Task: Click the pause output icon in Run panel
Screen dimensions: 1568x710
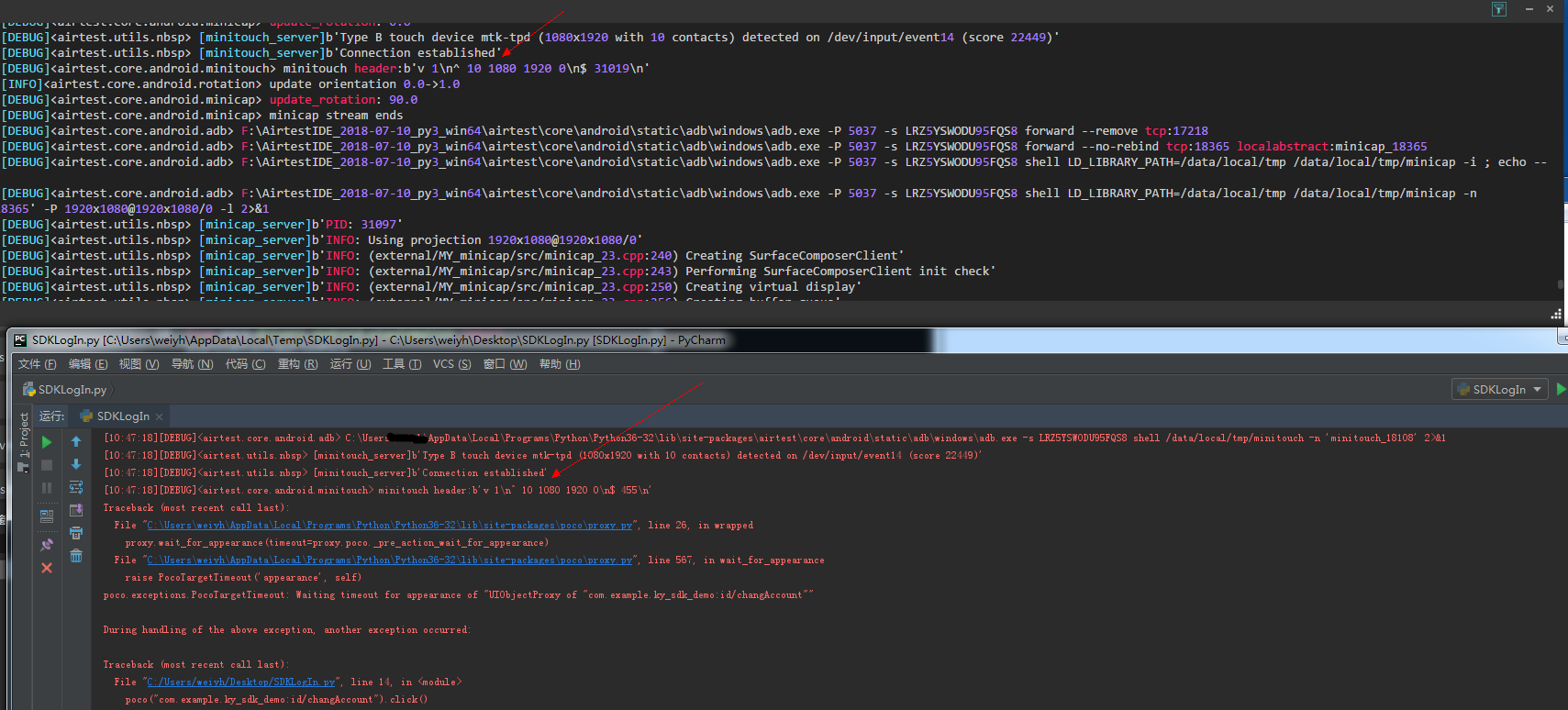Action: (x=47, y=488)
